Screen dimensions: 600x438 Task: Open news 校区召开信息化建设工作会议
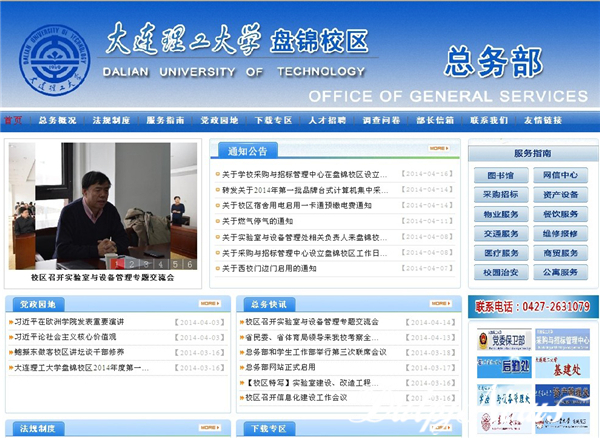point(296,397)
